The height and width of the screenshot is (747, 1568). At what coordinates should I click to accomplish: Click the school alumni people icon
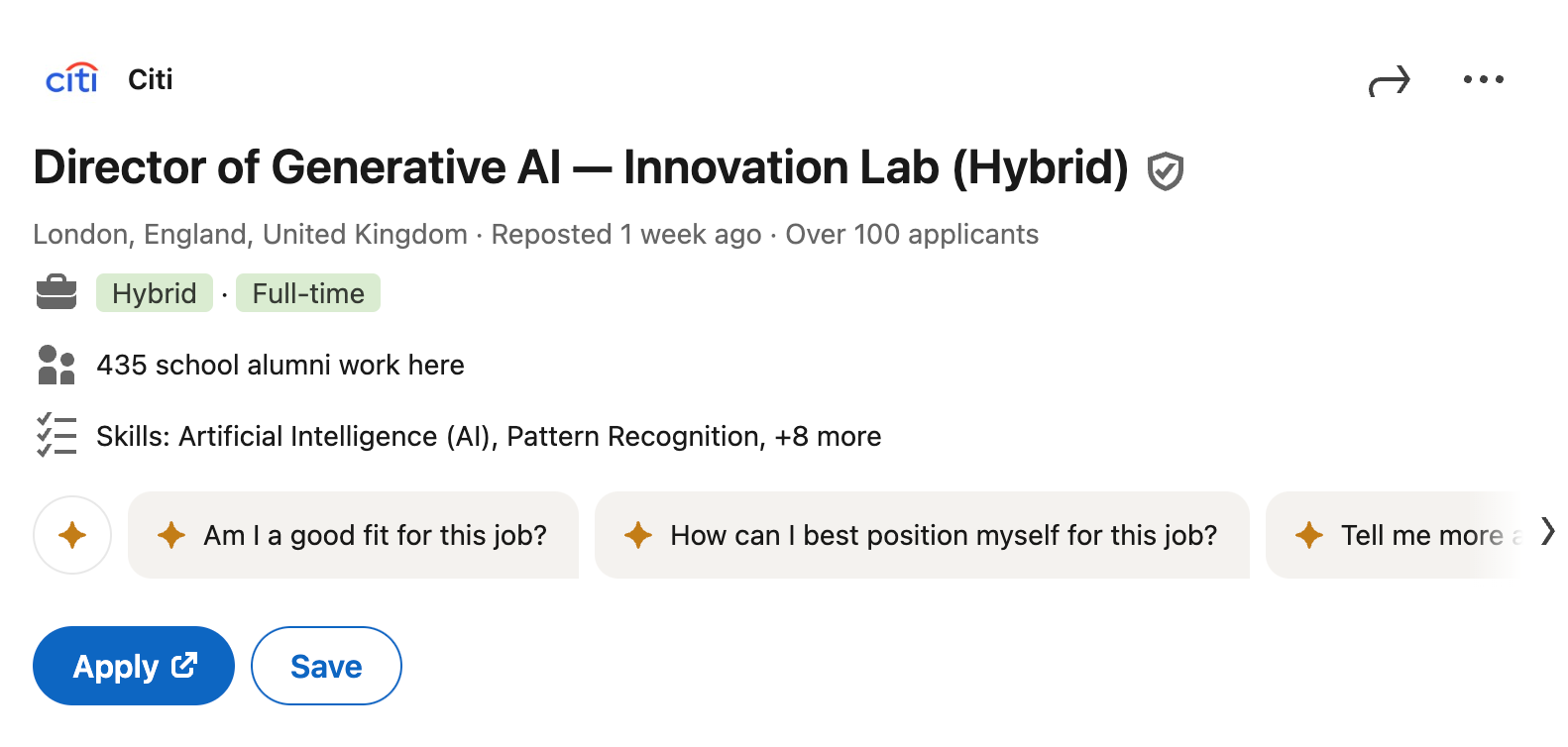pos(56,365)
